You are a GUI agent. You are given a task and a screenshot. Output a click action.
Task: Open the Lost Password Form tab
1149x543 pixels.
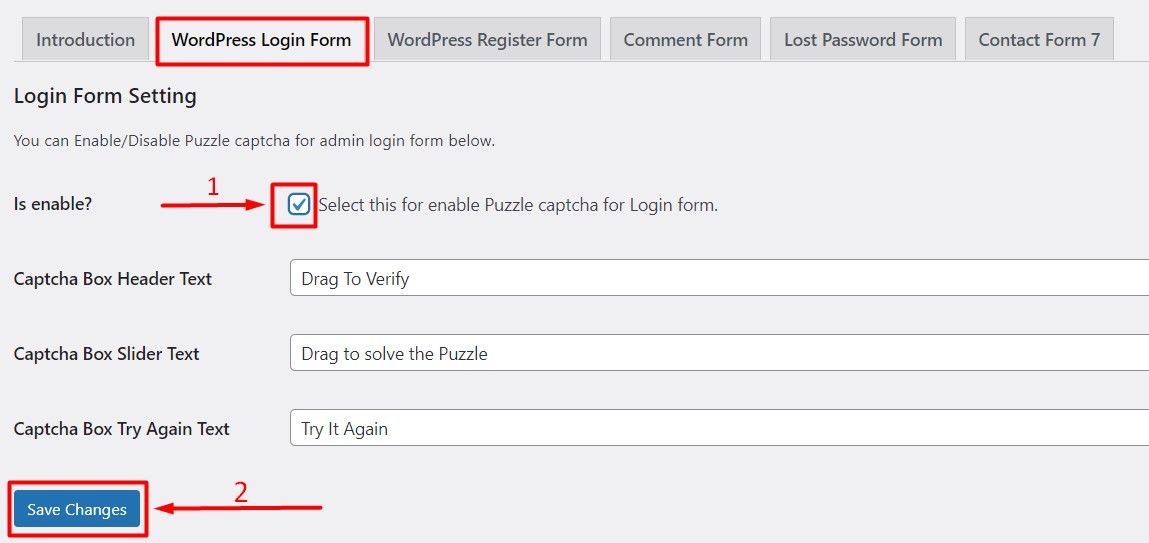863,39
